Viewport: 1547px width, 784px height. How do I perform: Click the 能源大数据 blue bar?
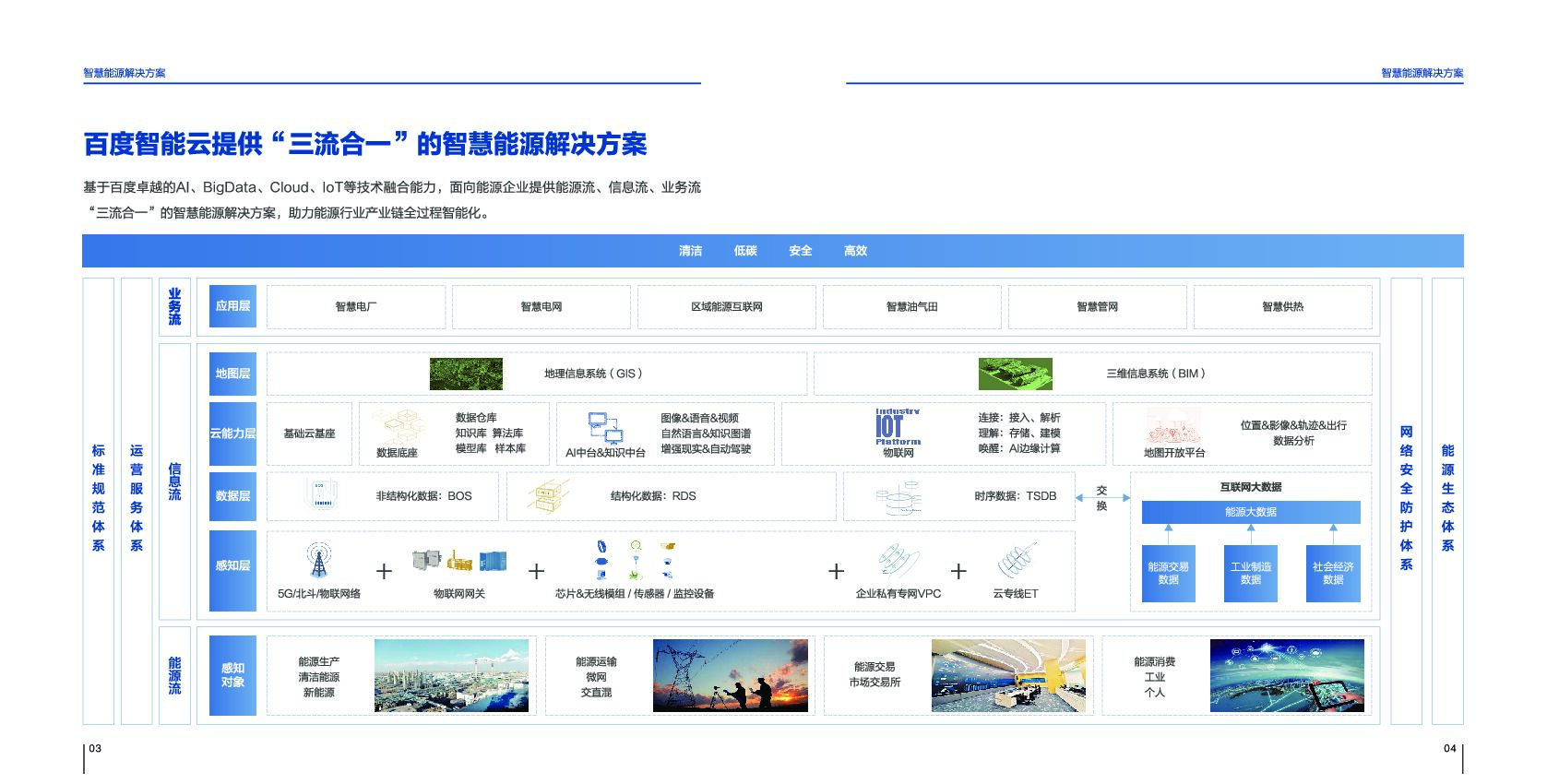[x=1251, y=512]
